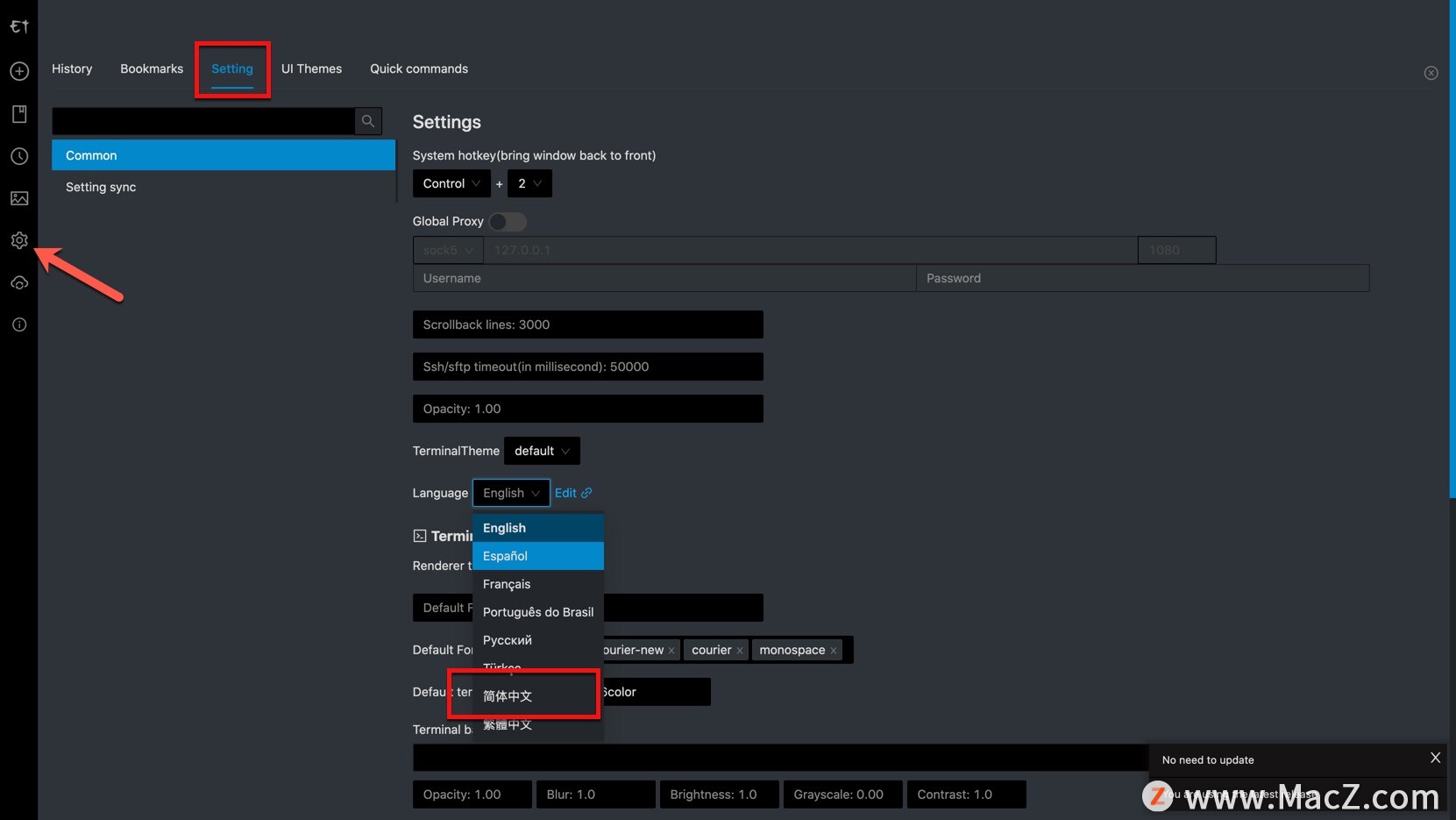Remove the courier-new font tag
Viewport: 1456px width, 820px height.
[x=671, y=651]
